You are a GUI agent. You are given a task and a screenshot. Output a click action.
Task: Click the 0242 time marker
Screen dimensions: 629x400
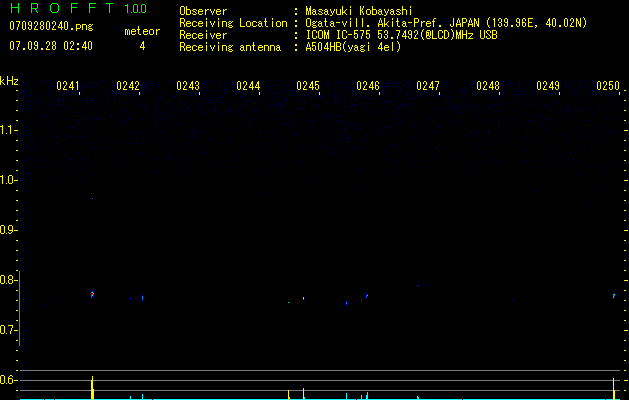pos(128,86)
